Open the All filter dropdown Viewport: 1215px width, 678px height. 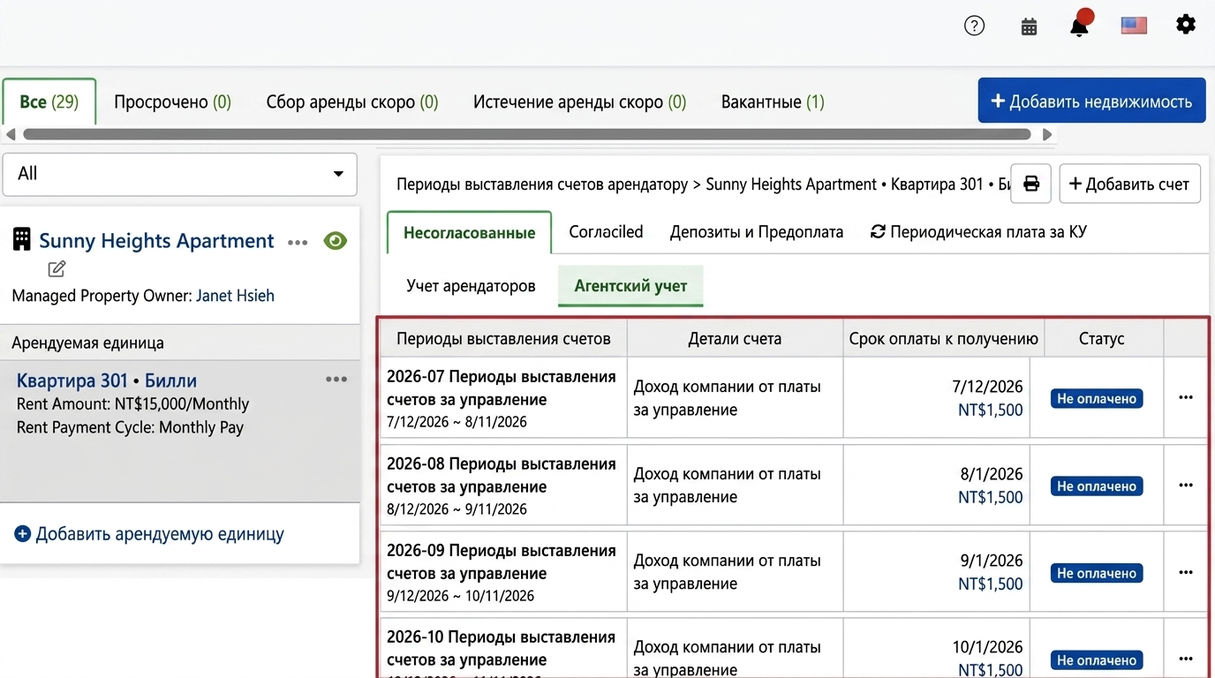(180, 174)
